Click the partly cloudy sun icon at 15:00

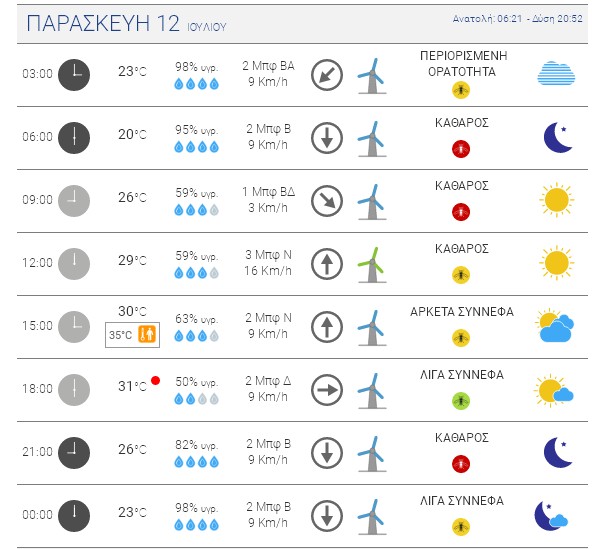point(555,325)
